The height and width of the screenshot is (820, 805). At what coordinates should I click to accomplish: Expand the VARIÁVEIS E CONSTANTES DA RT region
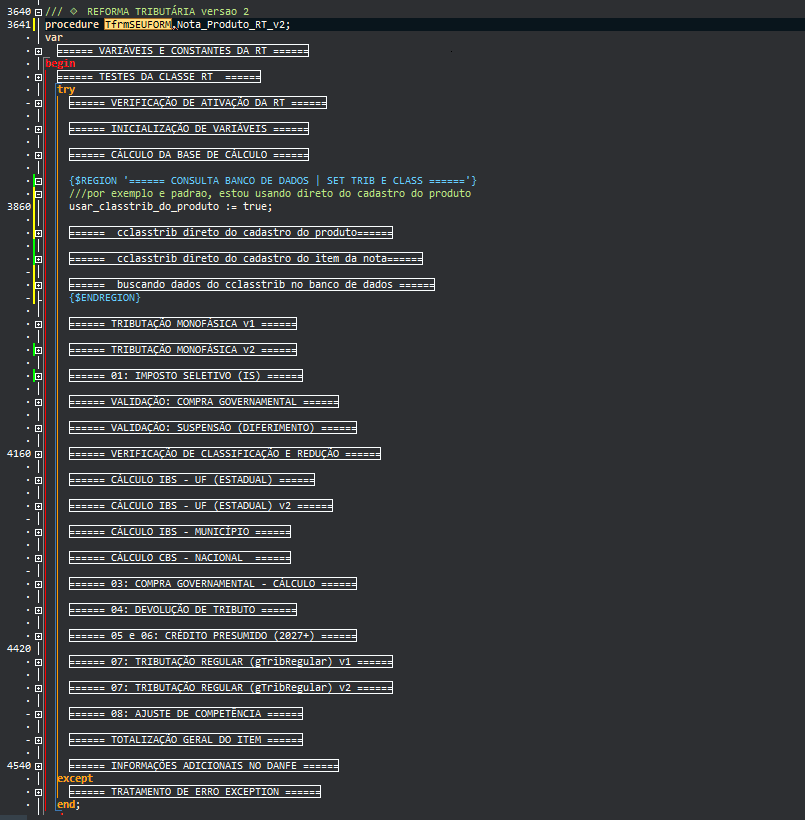click(38, 51)
